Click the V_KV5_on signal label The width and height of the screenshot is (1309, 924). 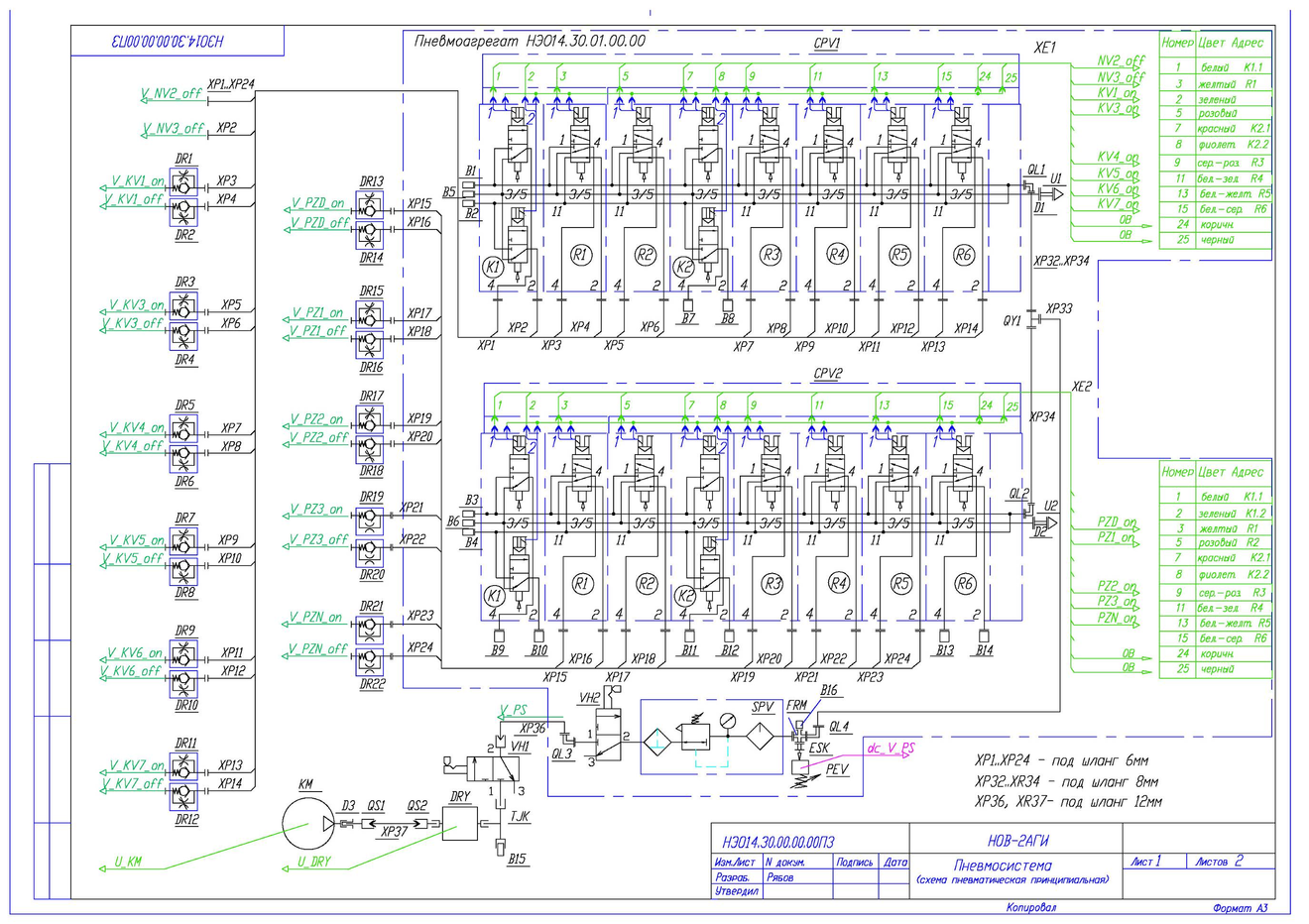click(x=137, y=541)
